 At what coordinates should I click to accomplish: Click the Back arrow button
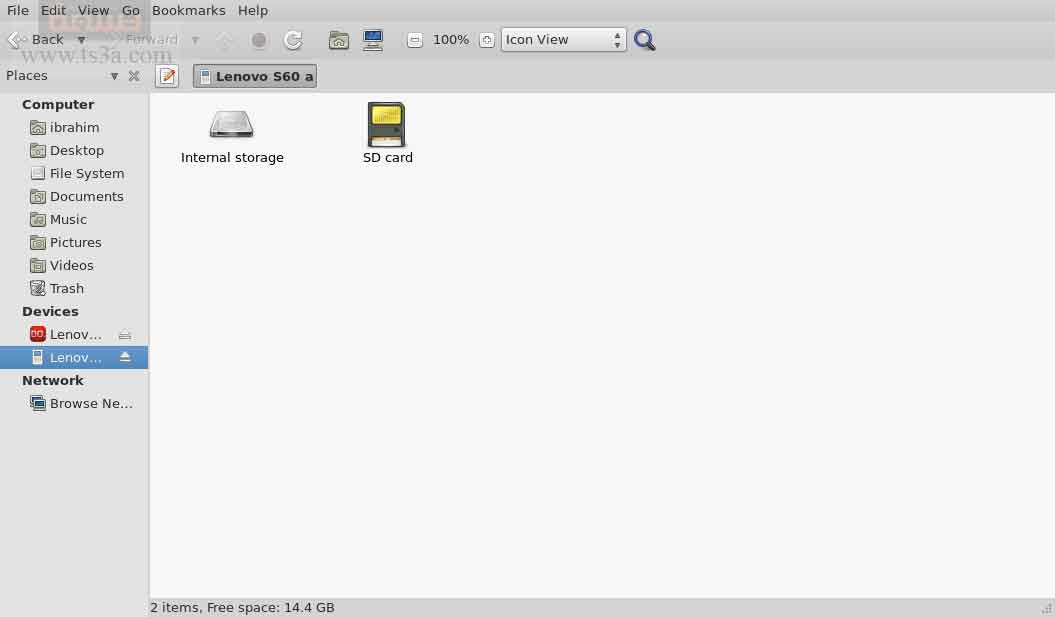(36, 40)
